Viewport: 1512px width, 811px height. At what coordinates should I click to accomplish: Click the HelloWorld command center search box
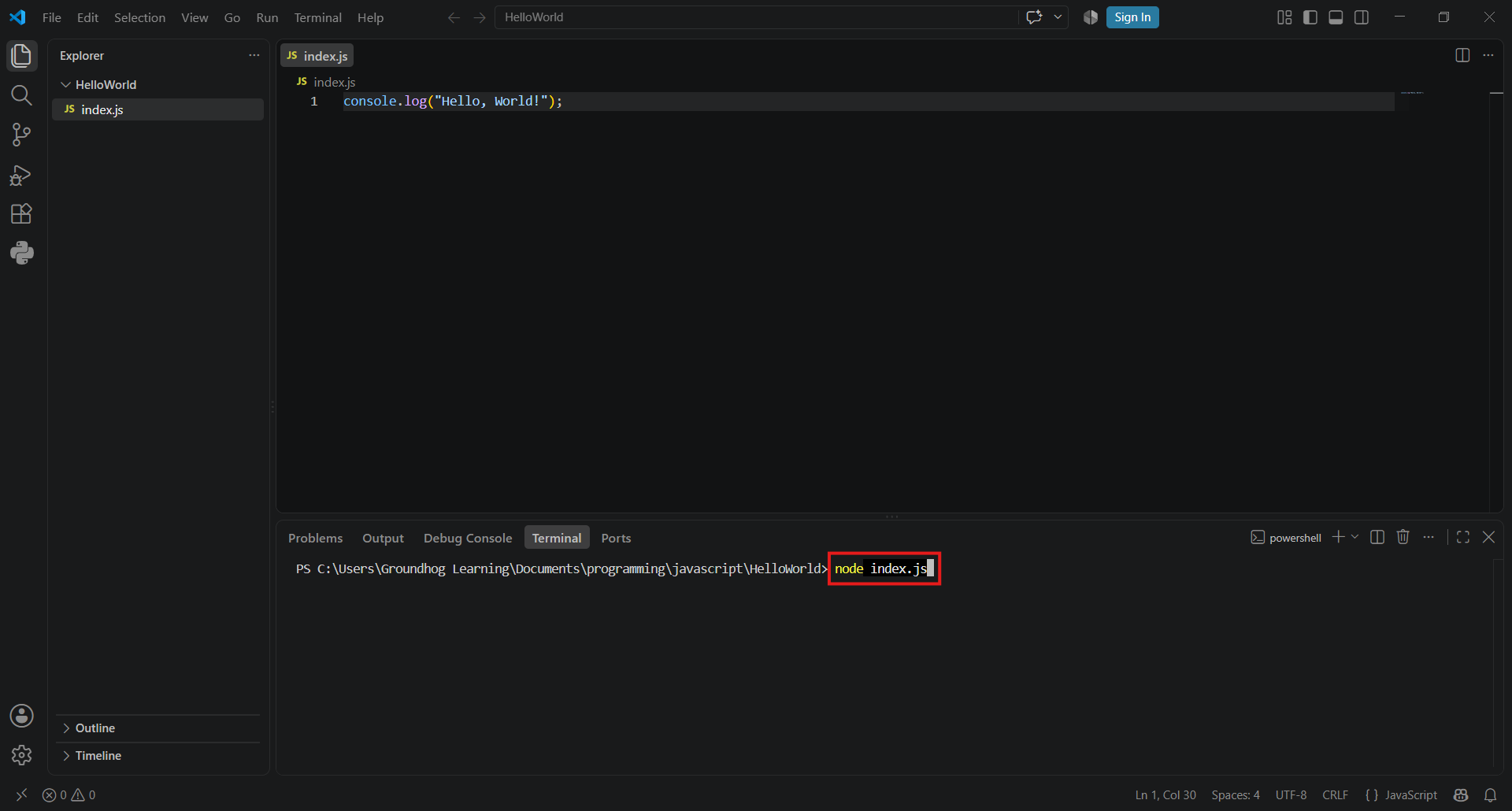(x=756, y=17)
